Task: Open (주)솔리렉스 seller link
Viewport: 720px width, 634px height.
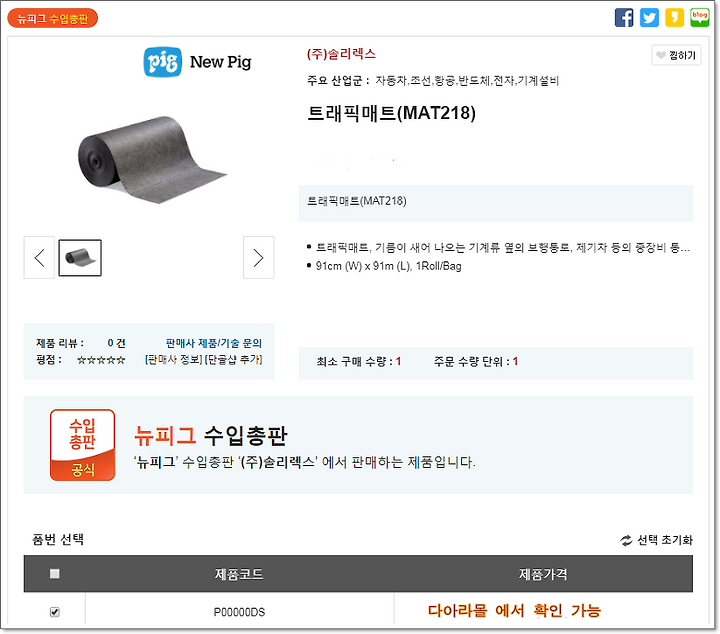Action: 341,54
